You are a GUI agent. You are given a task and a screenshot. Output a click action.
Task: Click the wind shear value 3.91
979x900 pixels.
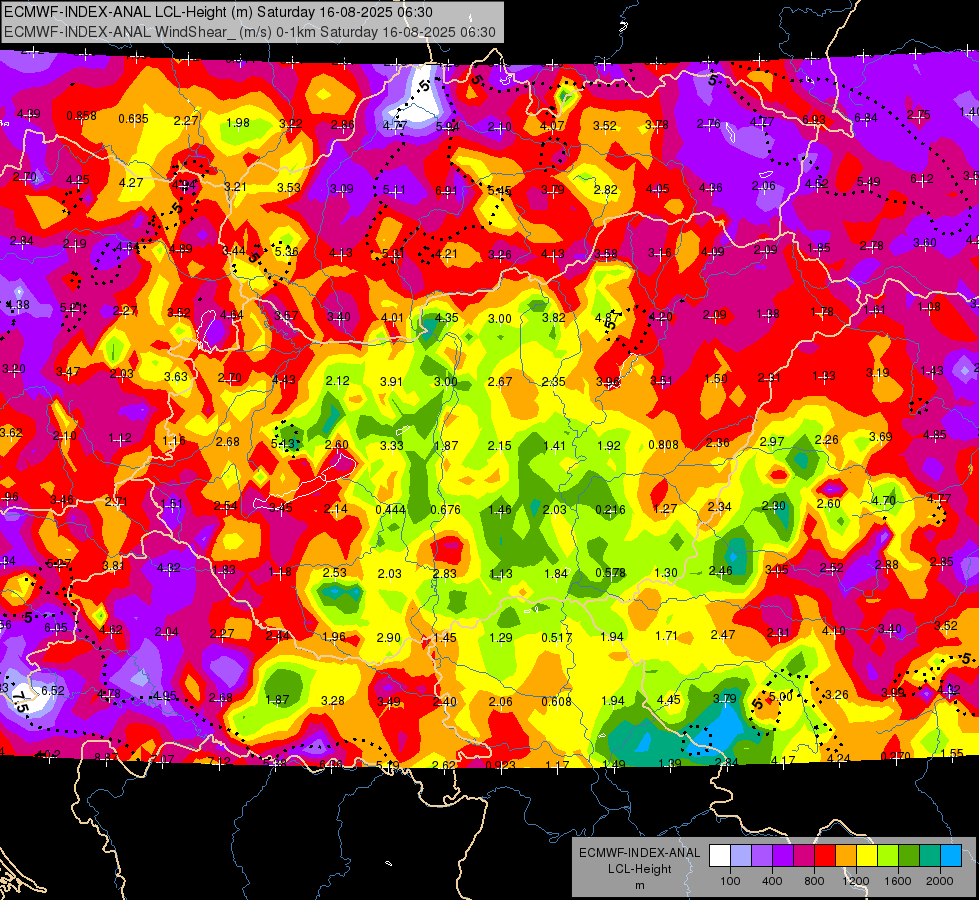[x=391, y=381]
